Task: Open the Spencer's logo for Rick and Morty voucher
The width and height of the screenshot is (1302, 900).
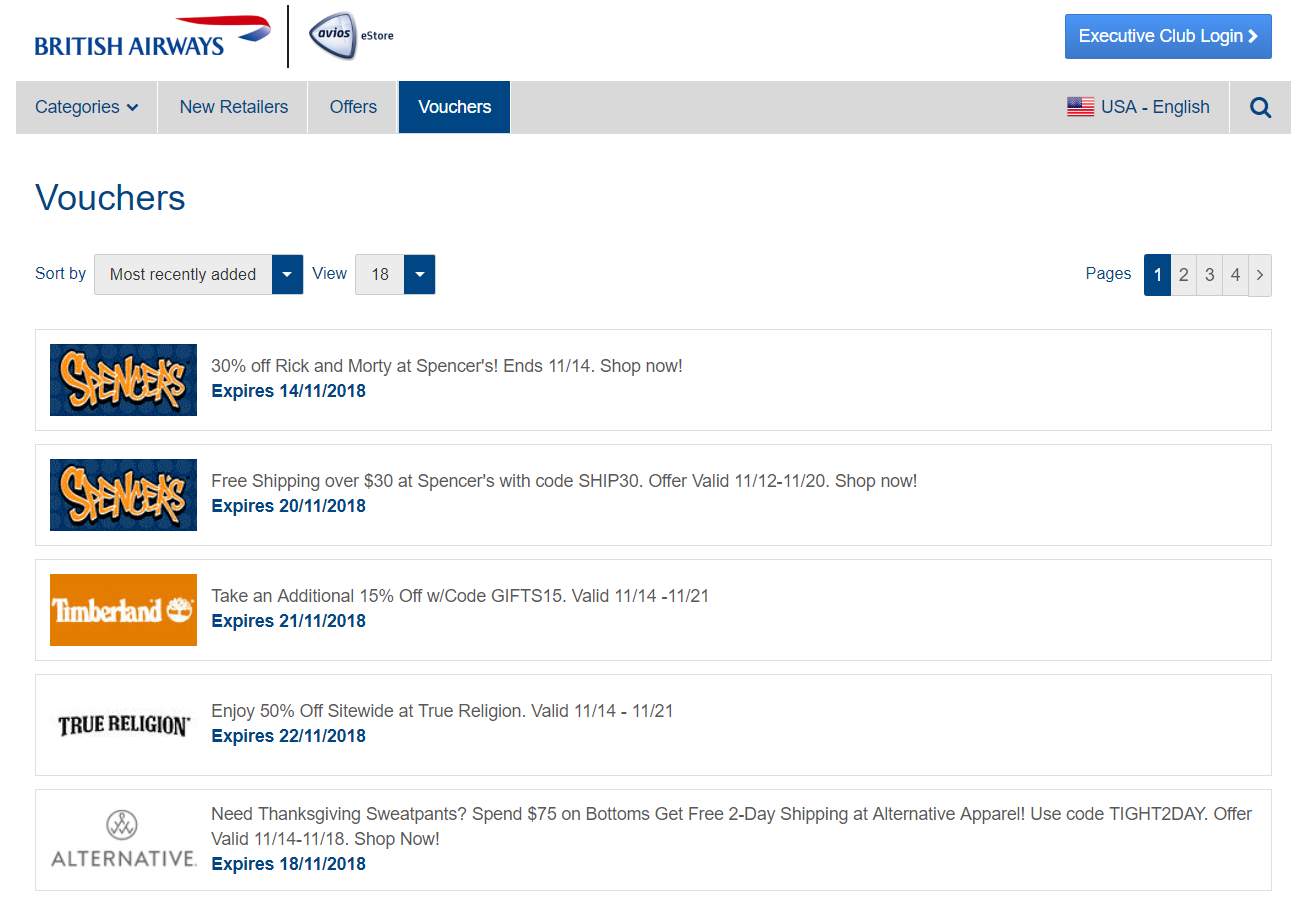Action: point(123,380)
